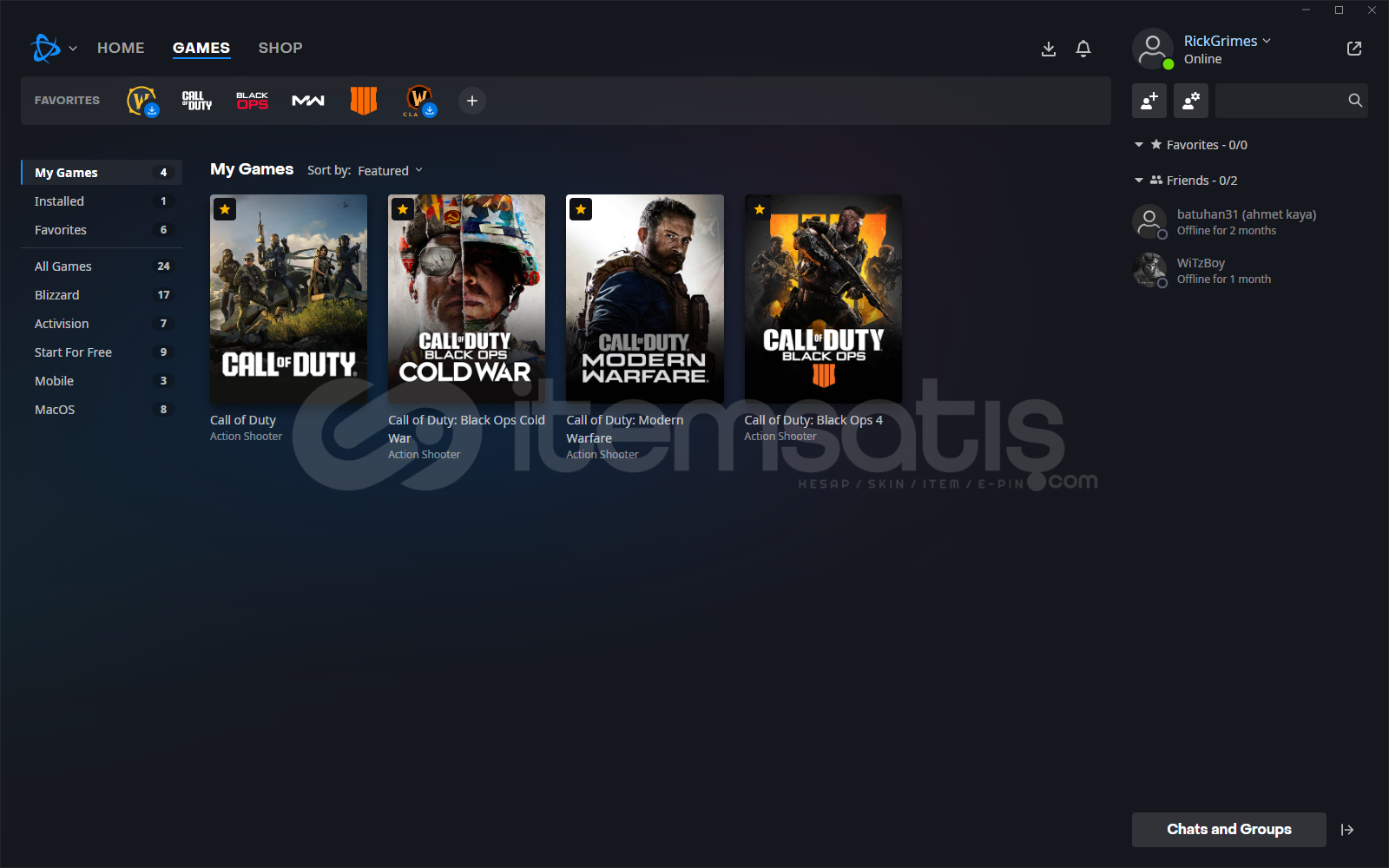Open Start For Free category
This screenshot has height=868, width=1389.
click(102, 352)
